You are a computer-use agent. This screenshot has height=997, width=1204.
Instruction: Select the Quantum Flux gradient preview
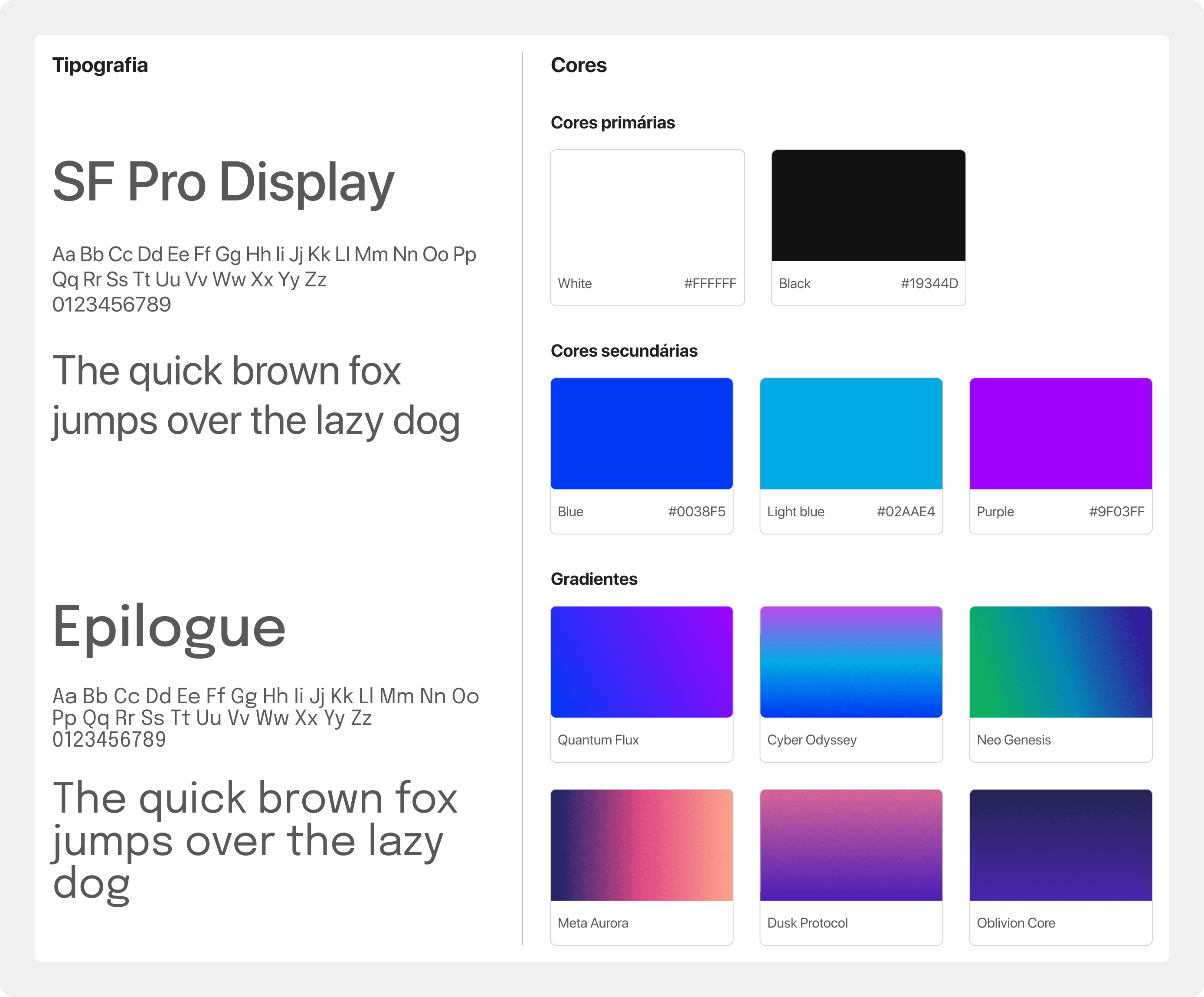(641, 662)
